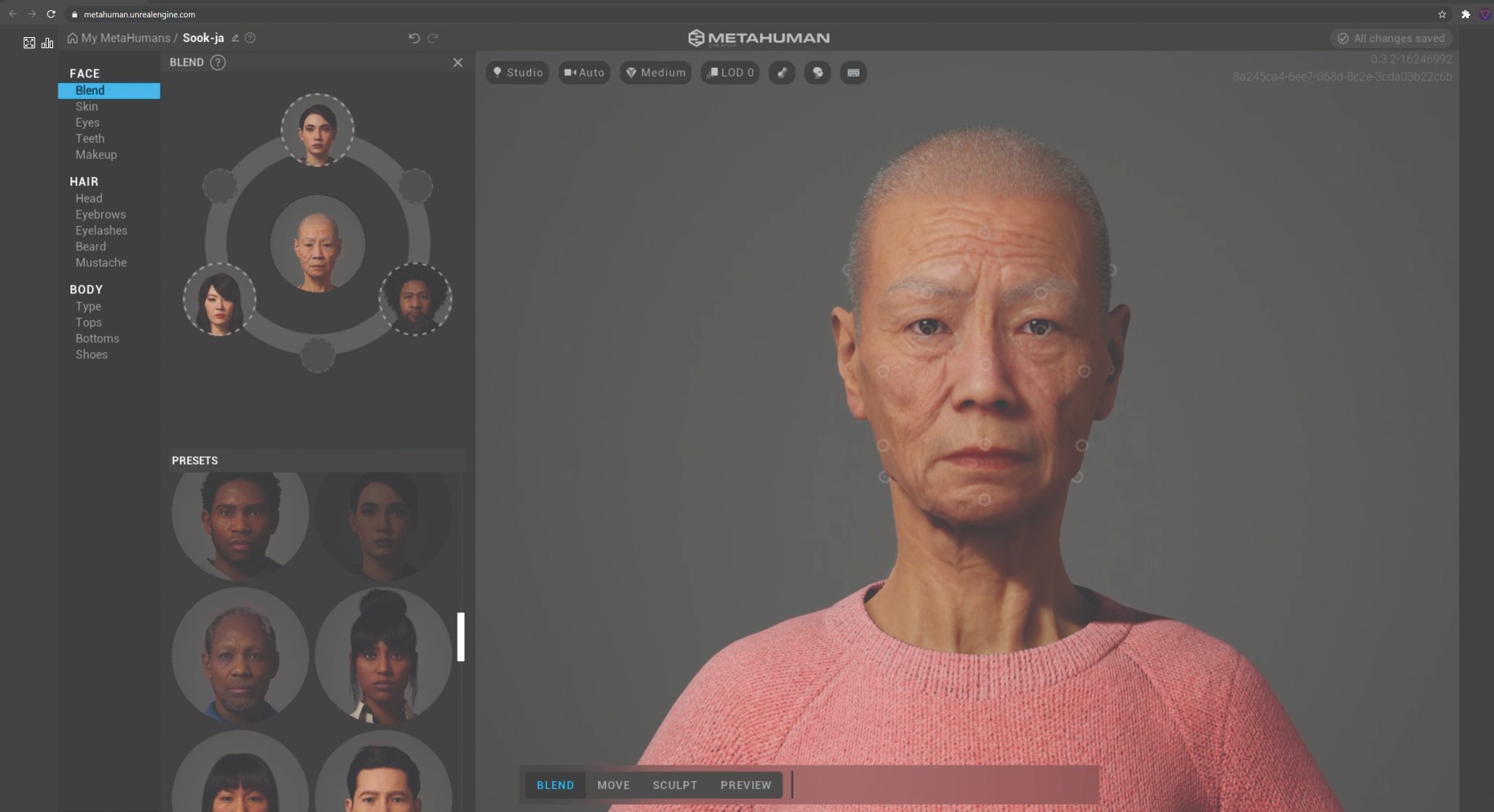
Task: Select the bottom-right blend circle bearded man
Action: [416, 299]
